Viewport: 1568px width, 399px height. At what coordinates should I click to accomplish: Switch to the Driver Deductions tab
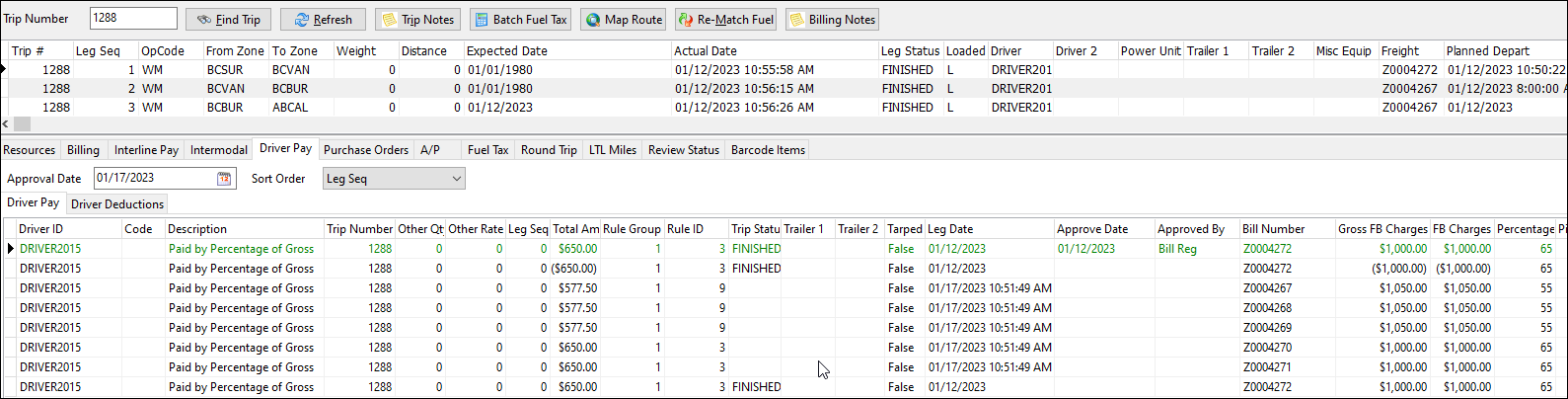pyautogui.click(x=117, y=204)
